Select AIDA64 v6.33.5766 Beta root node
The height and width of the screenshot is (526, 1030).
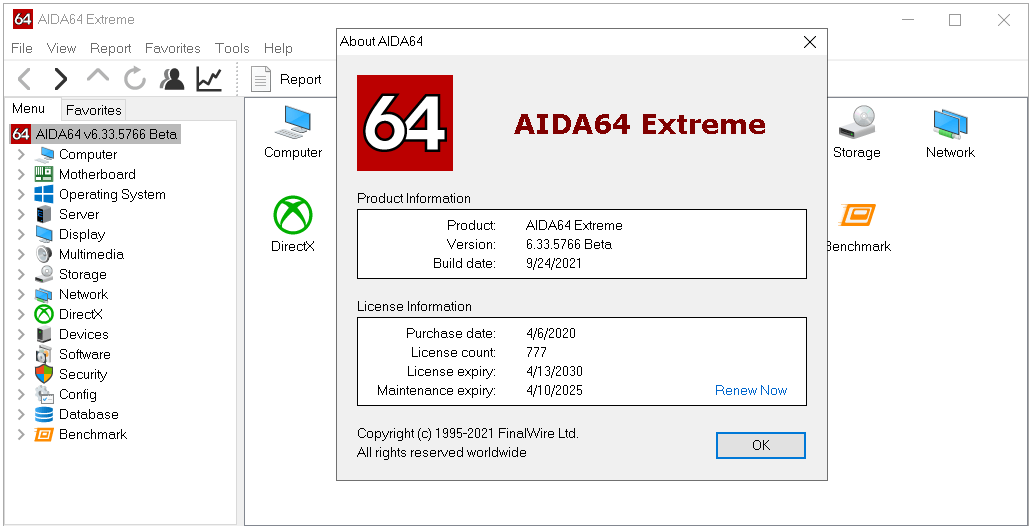click(95, 135)
